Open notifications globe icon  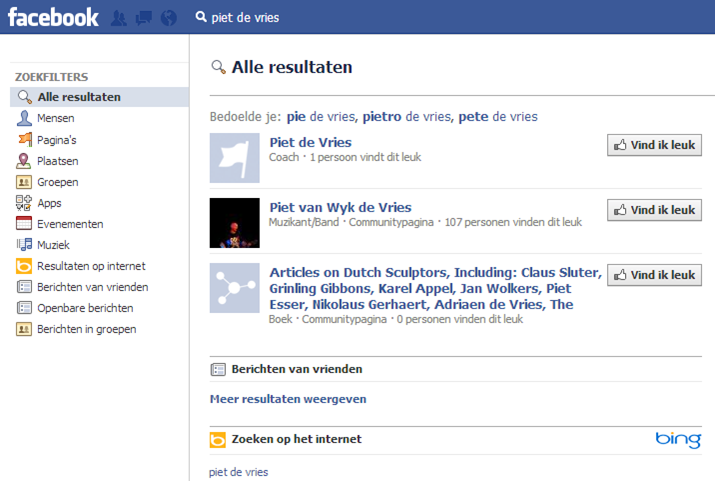coord(169,18)
